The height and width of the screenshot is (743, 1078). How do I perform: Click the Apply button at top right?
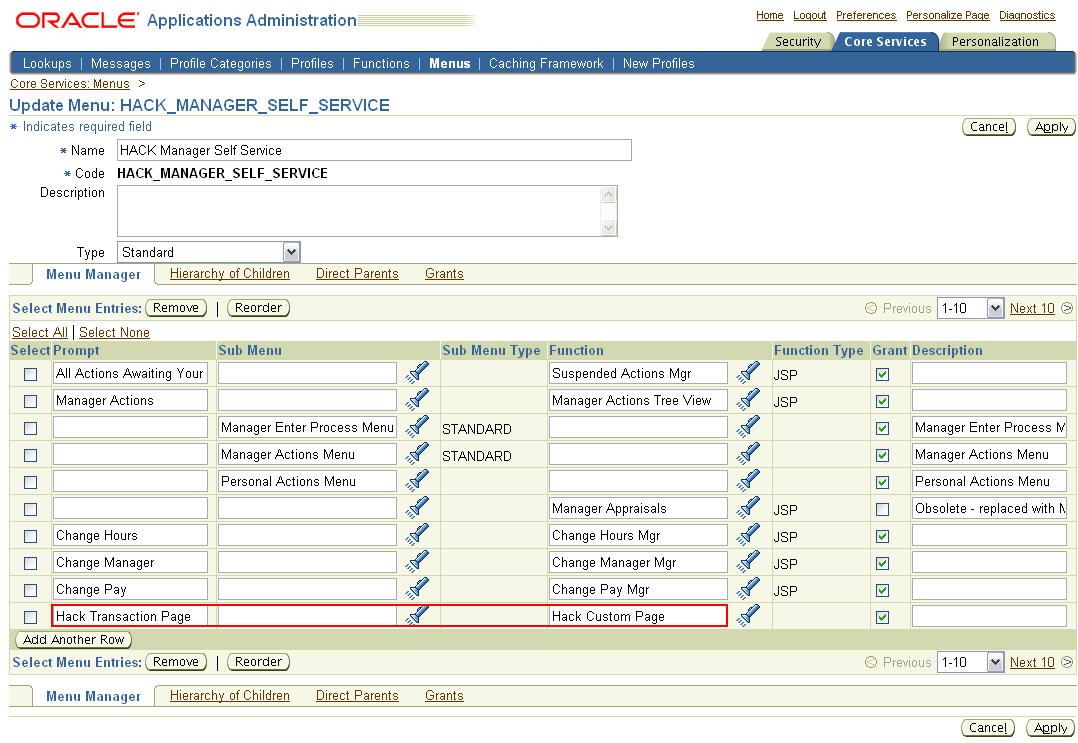1050,127
